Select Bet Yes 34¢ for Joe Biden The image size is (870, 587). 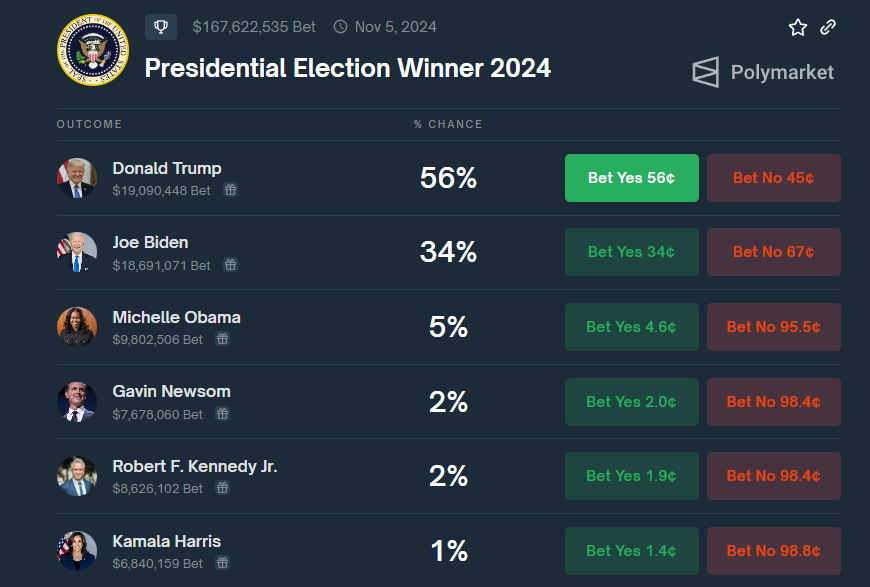[631, 252]
